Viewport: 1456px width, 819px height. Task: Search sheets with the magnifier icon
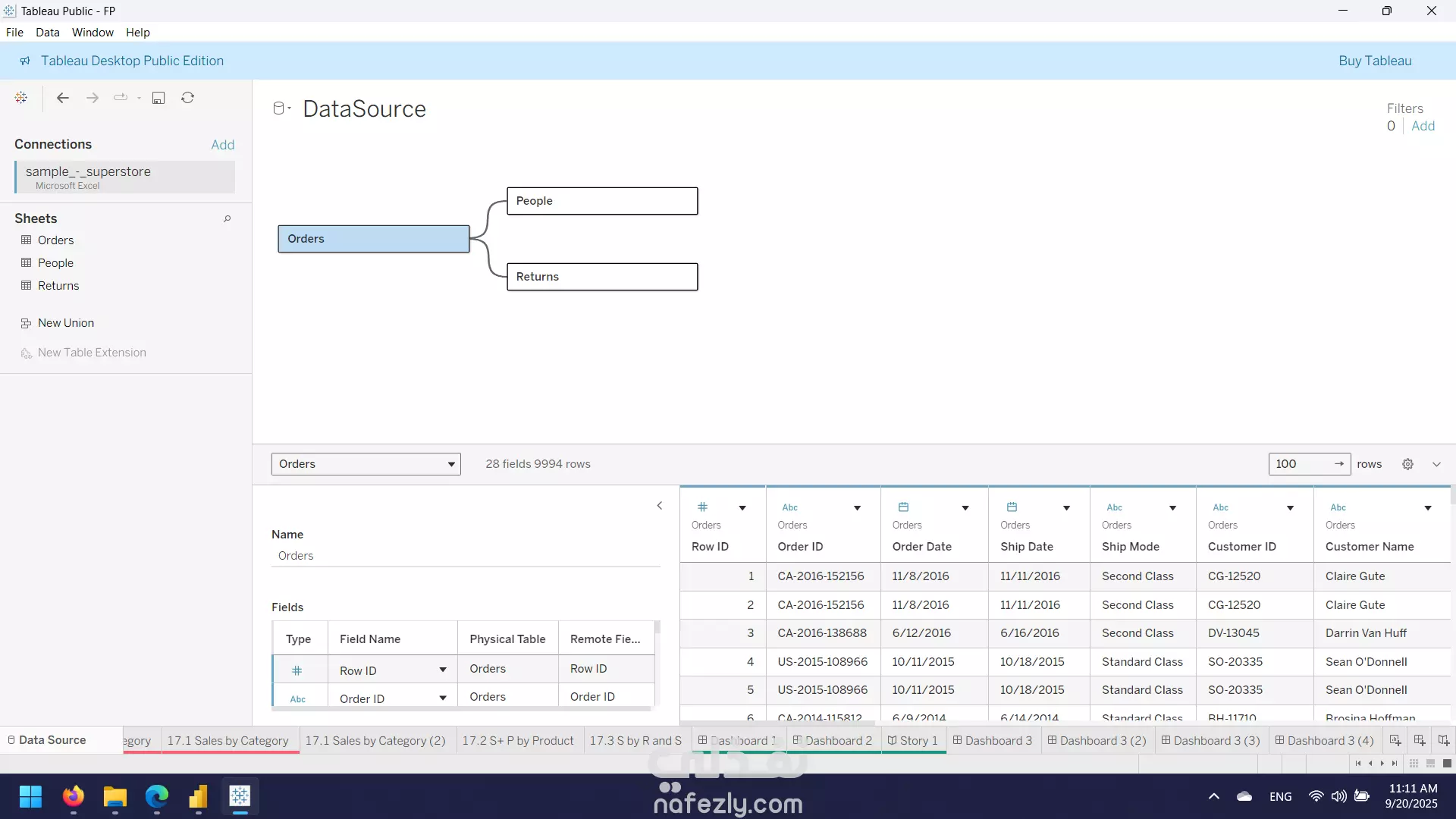point(227,218)
